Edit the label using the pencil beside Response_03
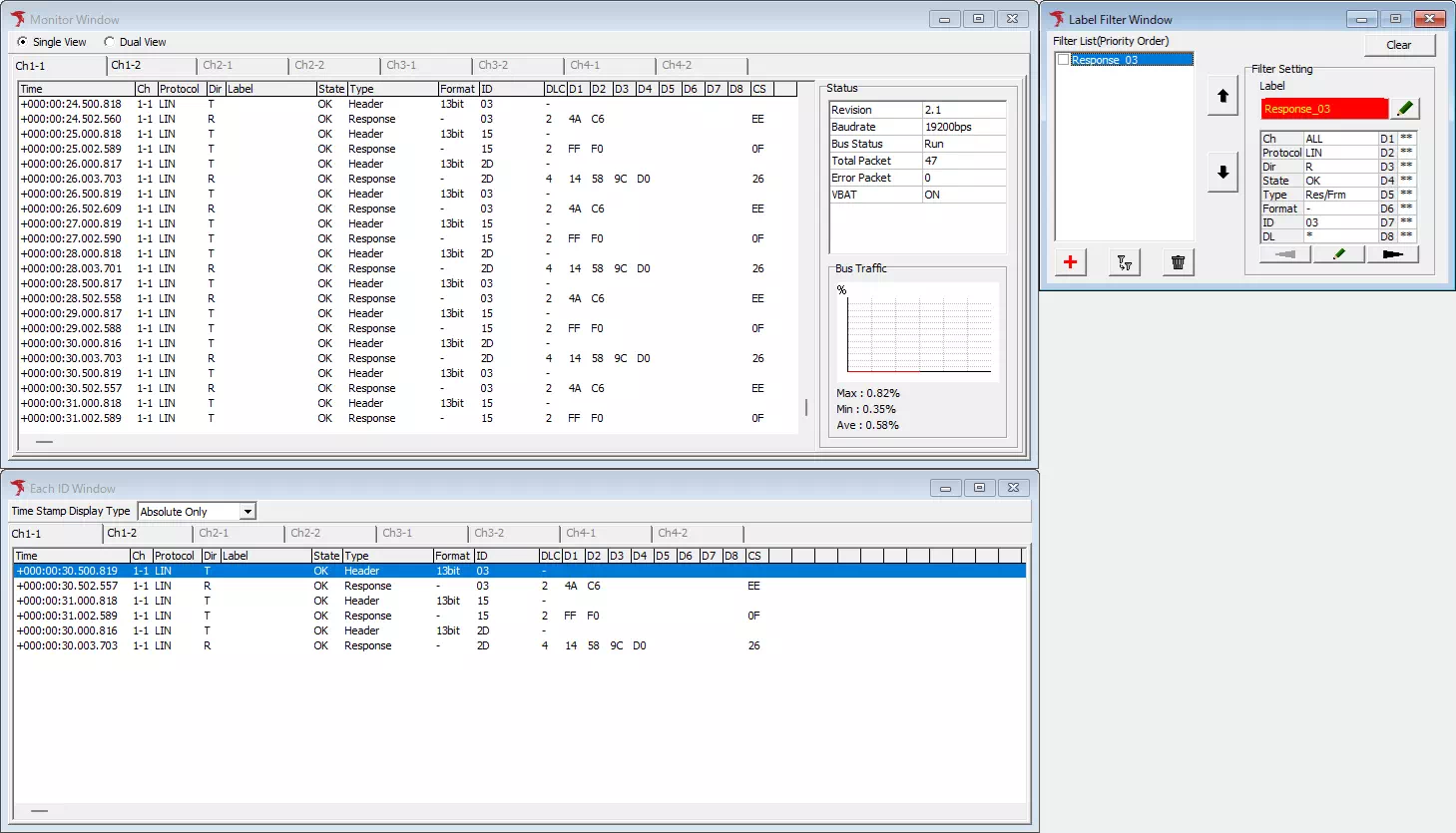 [x=1405, y=109]
